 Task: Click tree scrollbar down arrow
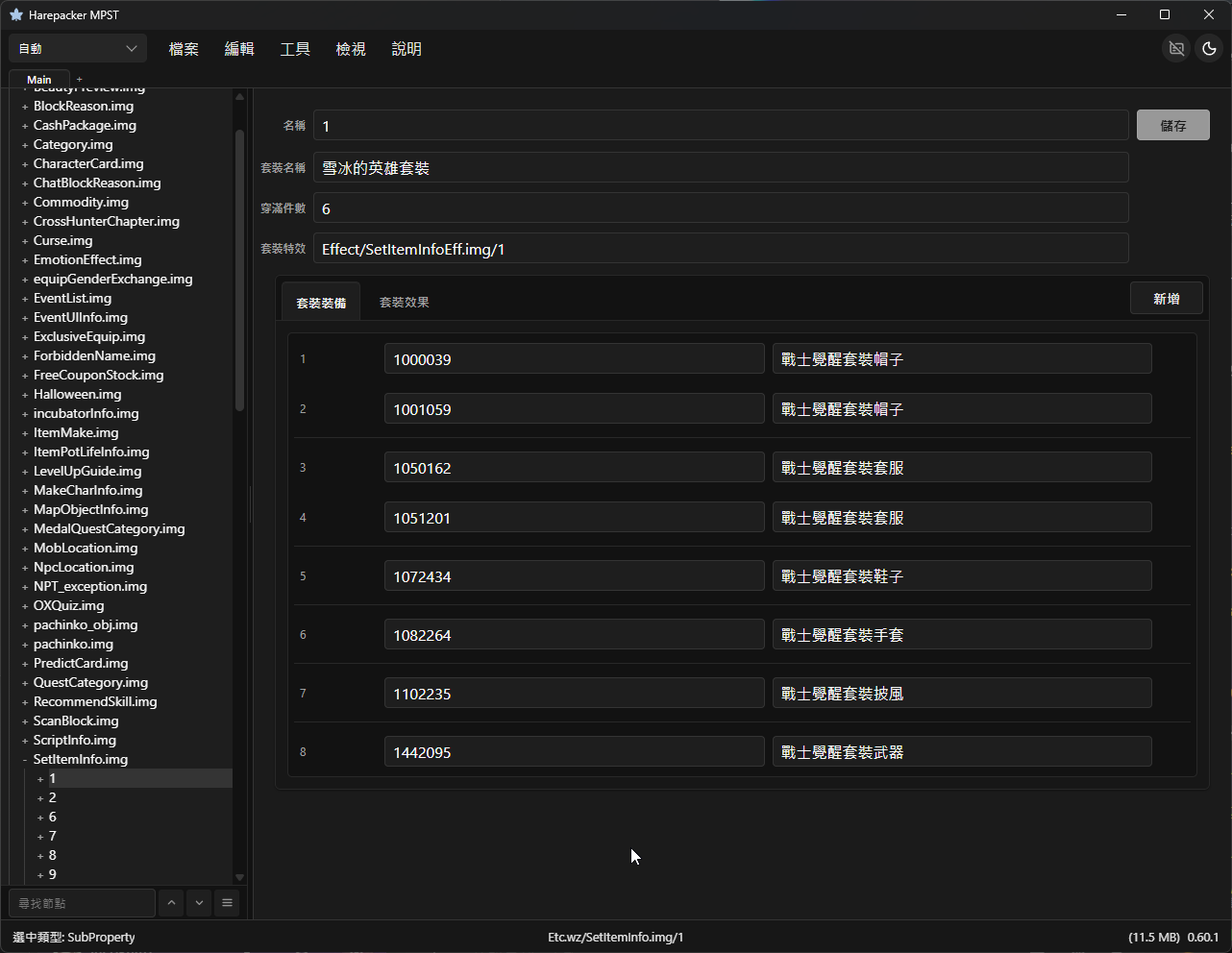coord(239,877)
